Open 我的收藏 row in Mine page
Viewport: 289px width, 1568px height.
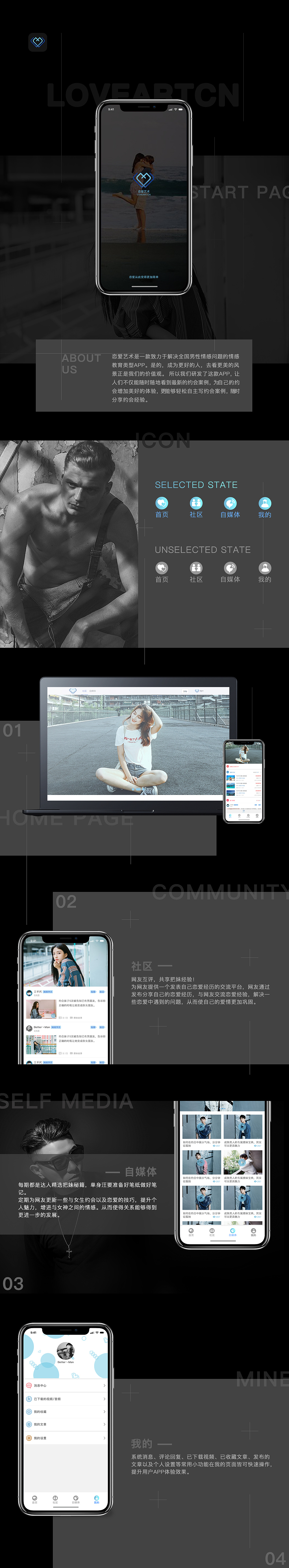66,1412
